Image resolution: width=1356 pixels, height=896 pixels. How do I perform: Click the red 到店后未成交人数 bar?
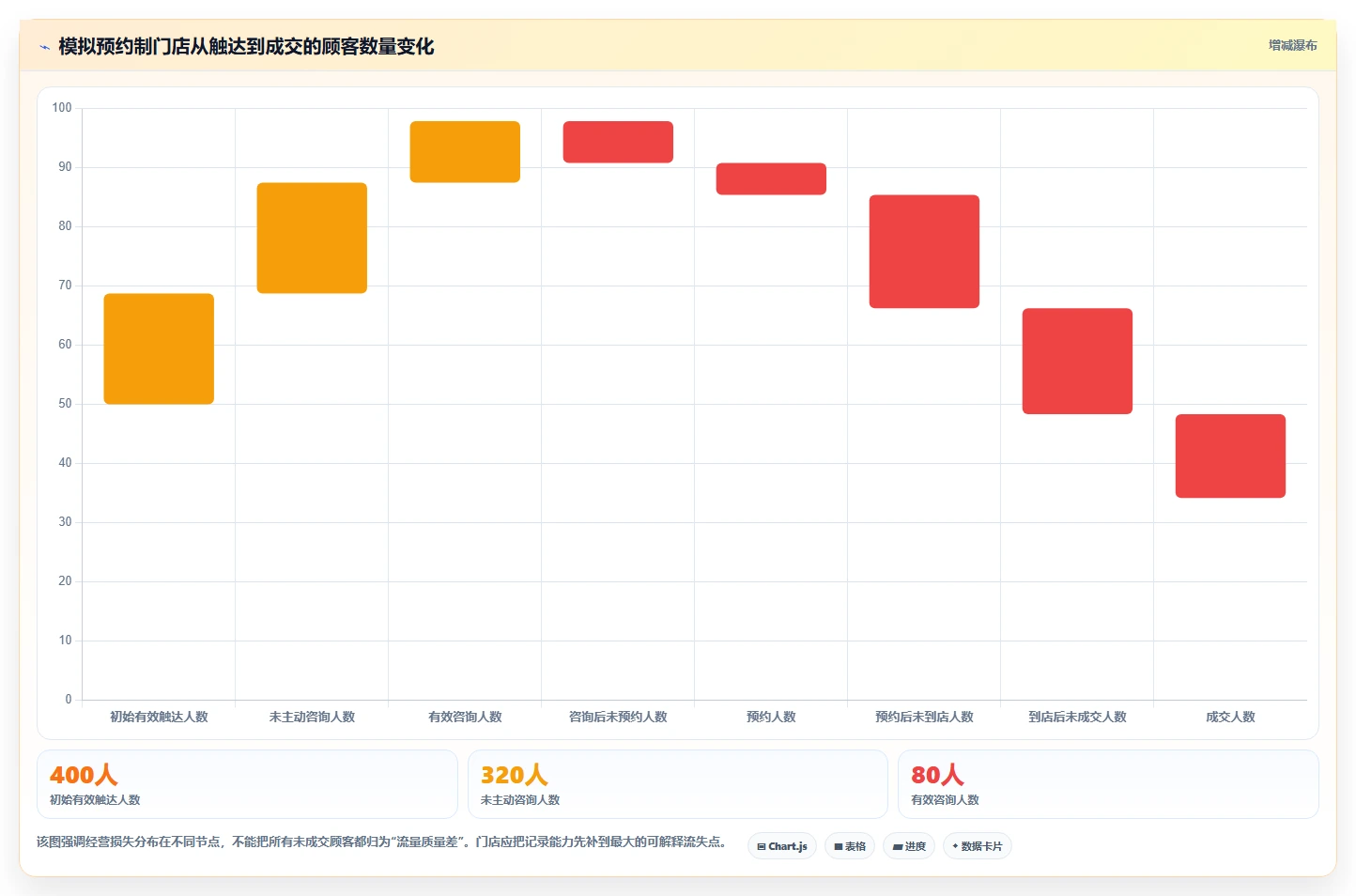[1077, 362]
